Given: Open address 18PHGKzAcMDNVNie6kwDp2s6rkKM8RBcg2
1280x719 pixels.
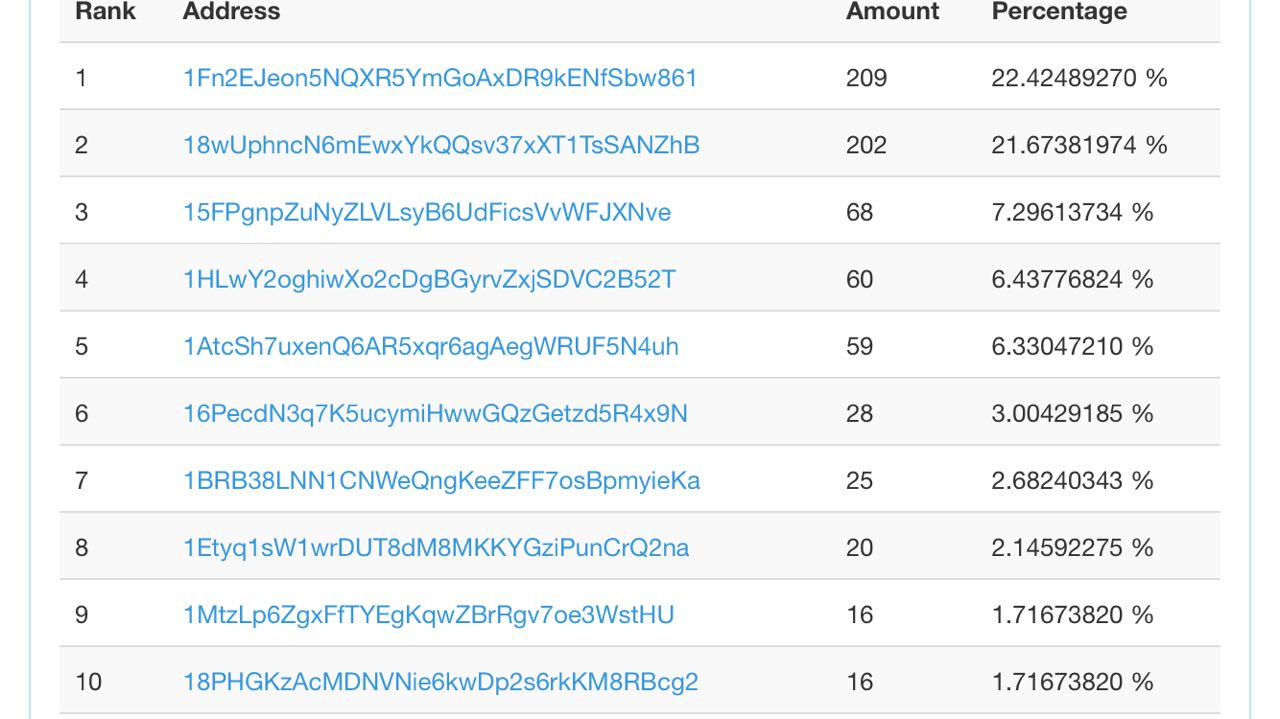Looking at the screenshot, I should coord(440,681).
